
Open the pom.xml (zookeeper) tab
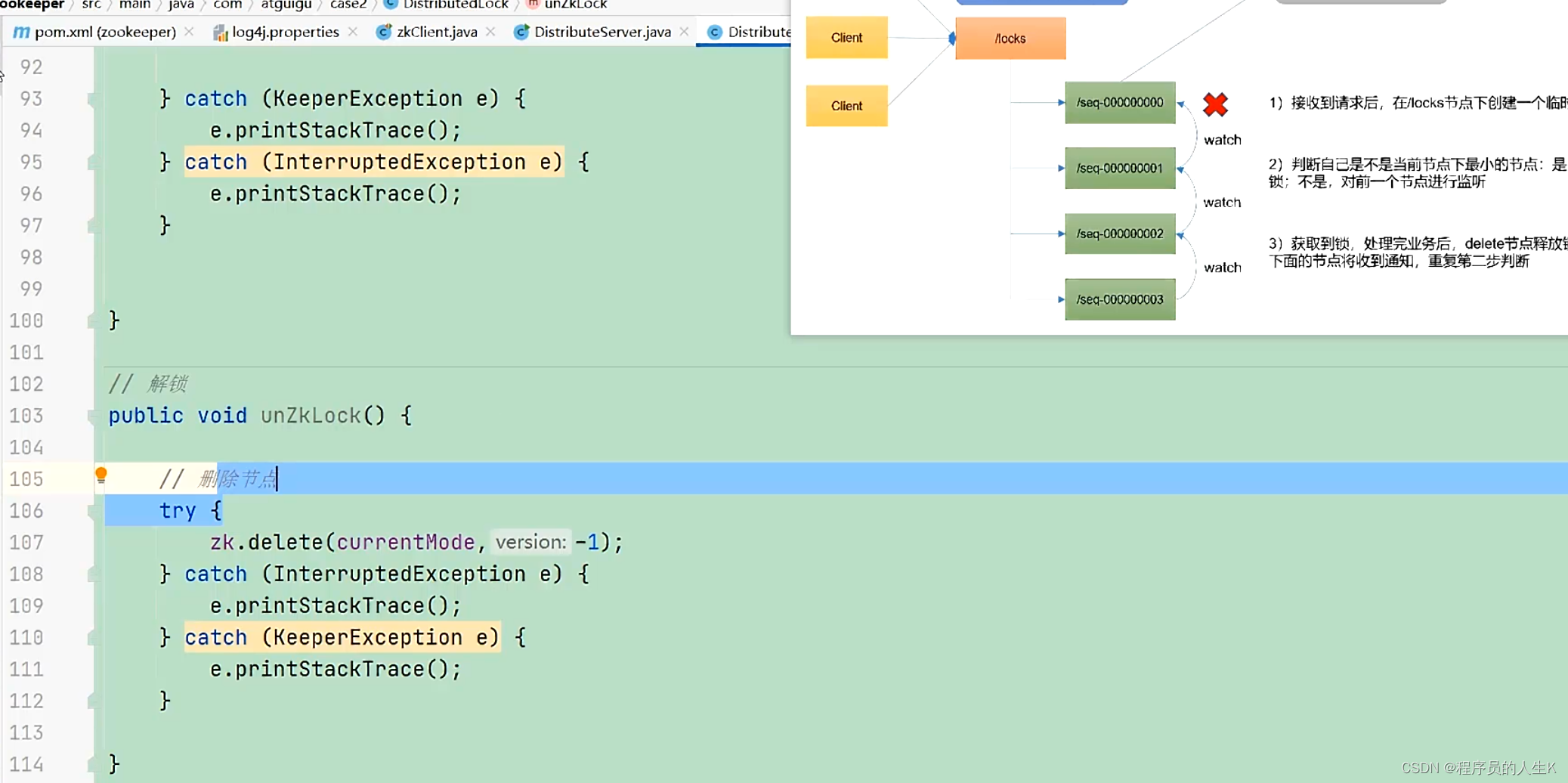[105, 32]
